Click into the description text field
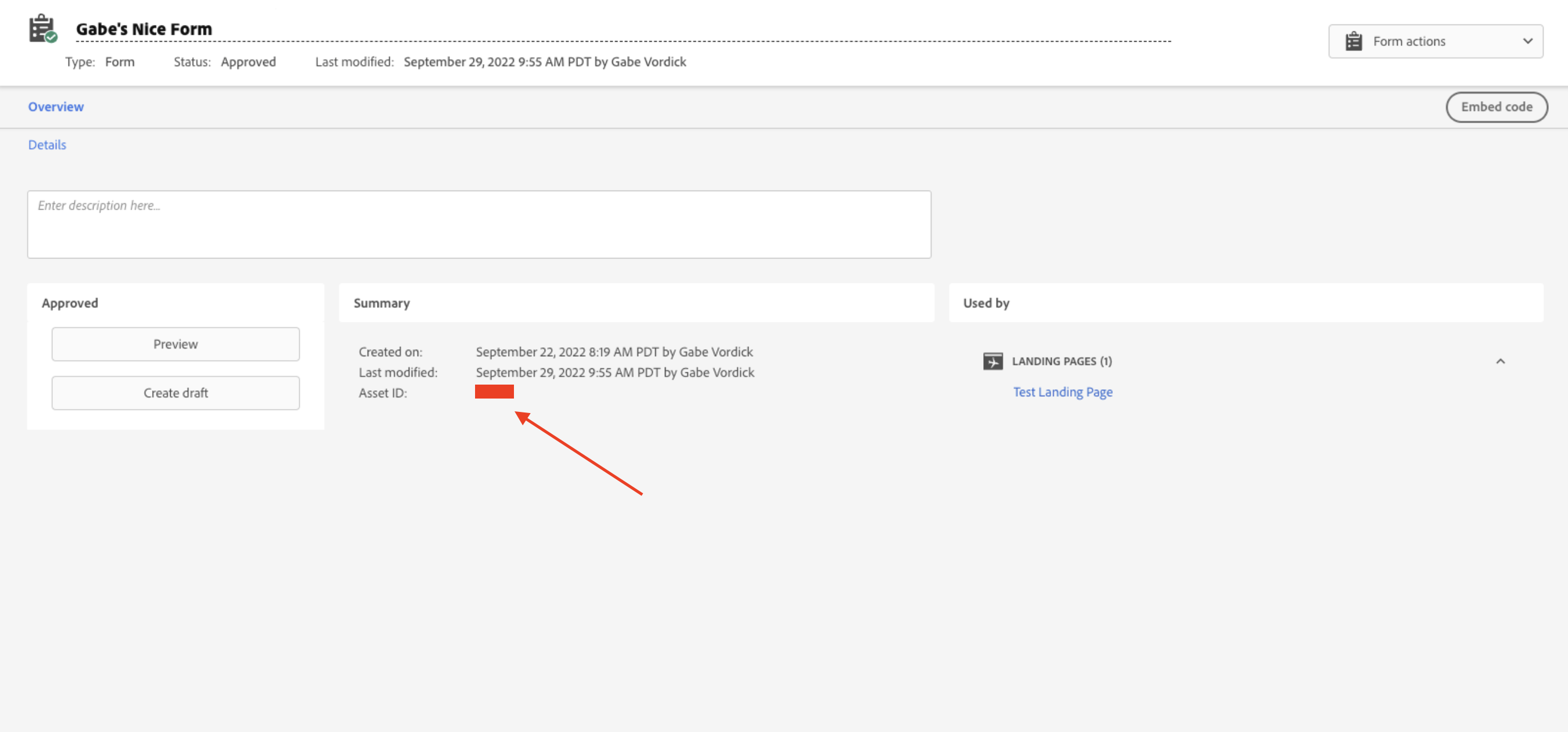Image resolution: width=1568 pixels, height=732 pixels. [479, 224]
